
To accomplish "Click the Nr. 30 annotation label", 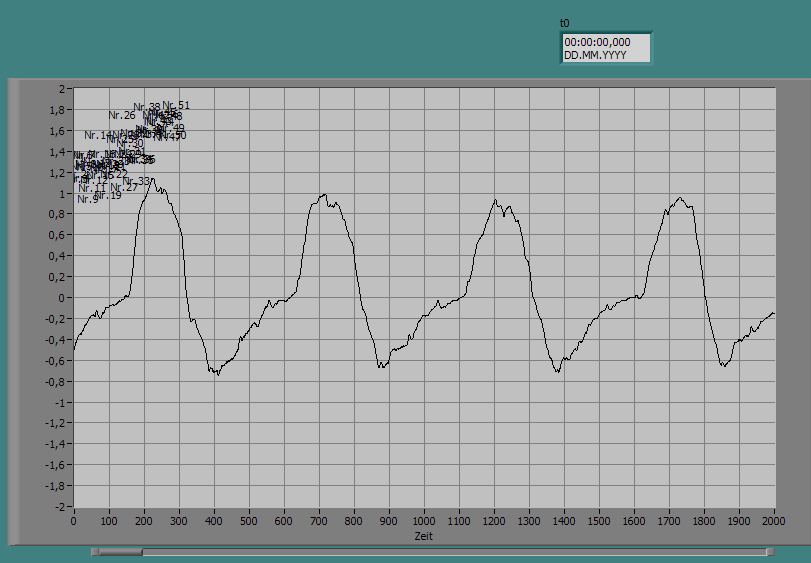I will 130,143.
